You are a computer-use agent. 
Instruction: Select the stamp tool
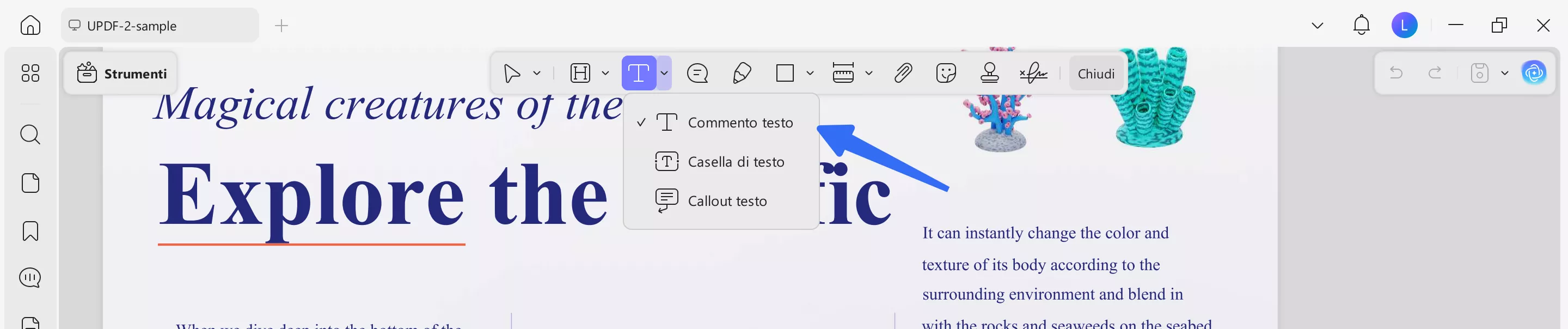click(990, 73)
